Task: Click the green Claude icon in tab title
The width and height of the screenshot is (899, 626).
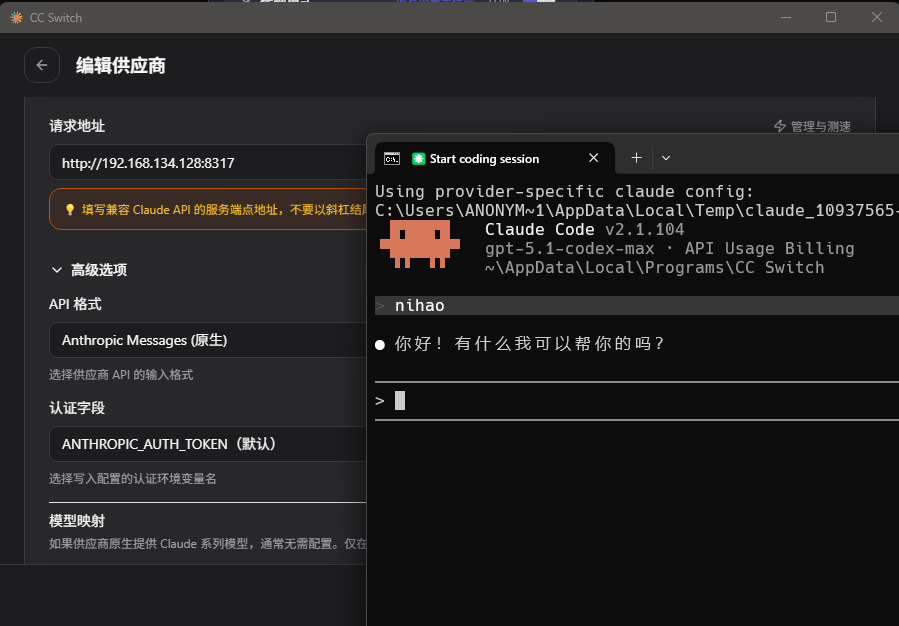Action: pos(419,159)
